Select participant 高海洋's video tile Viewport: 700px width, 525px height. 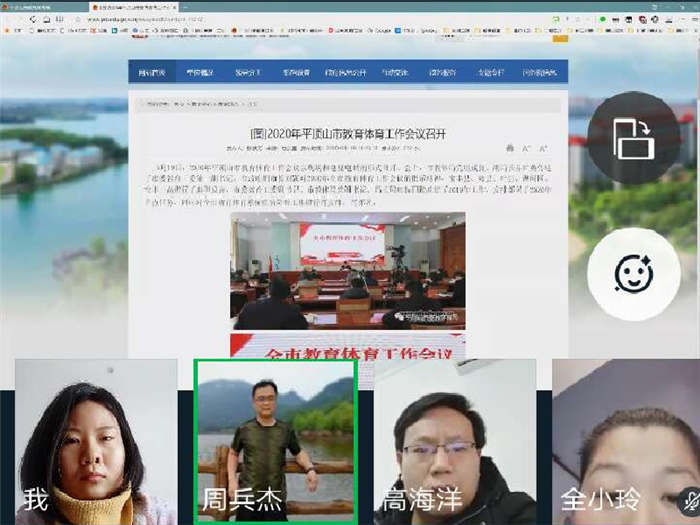click(455, 442)
